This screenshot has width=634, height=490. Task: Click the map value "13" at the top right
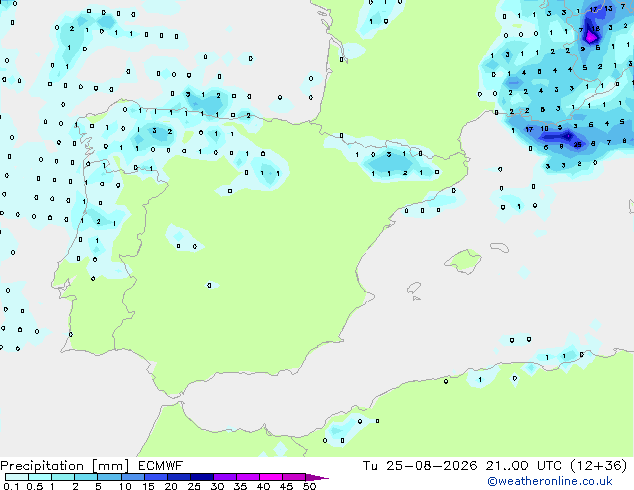(609, 8)
